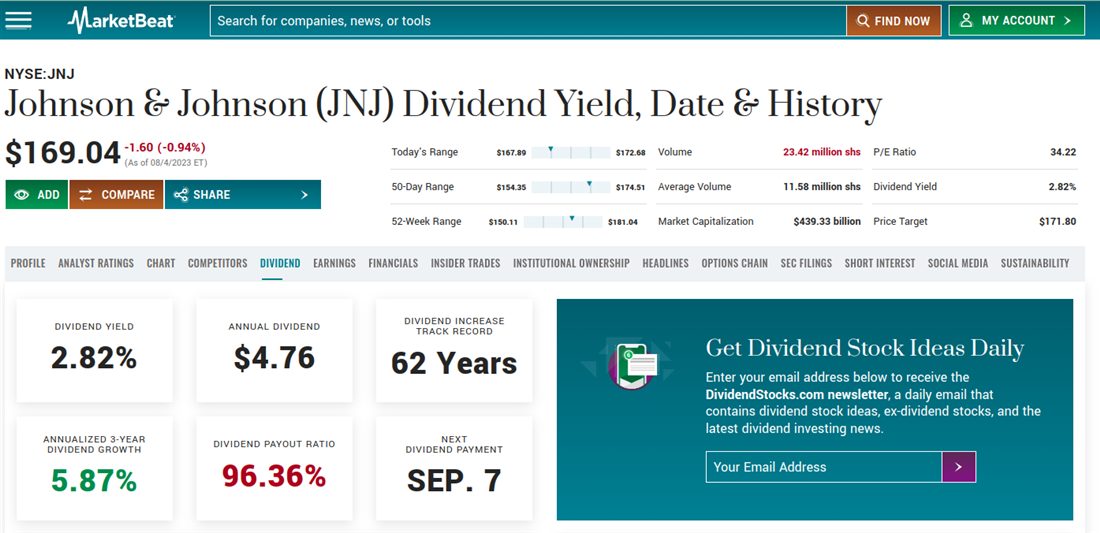Image resolution: width=1100 pixels, height=533 pixels.
Task: Click the $150.11 52-week low value
Action: [x=503, y=222]
